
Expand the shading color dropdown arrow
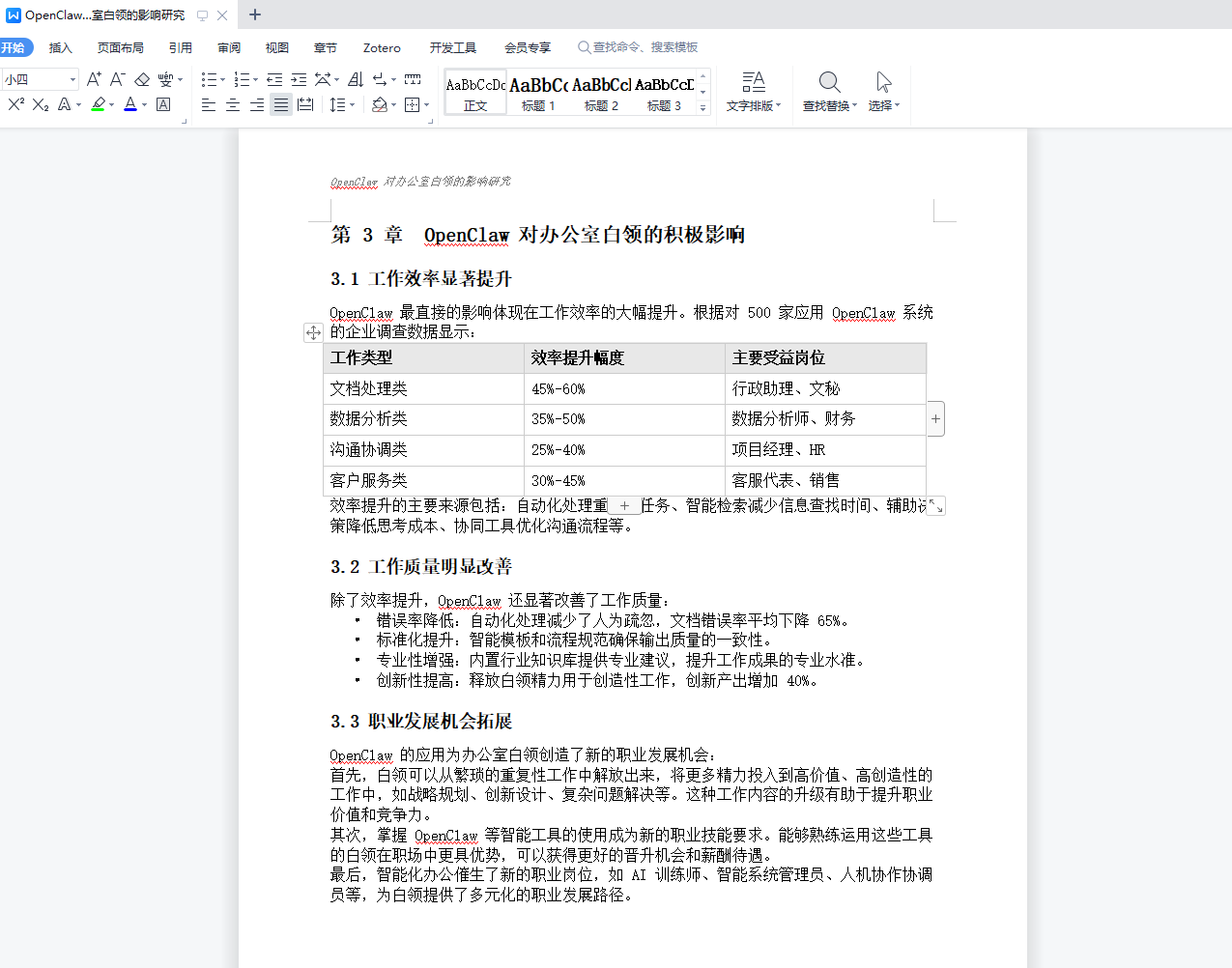click(394, 105)
